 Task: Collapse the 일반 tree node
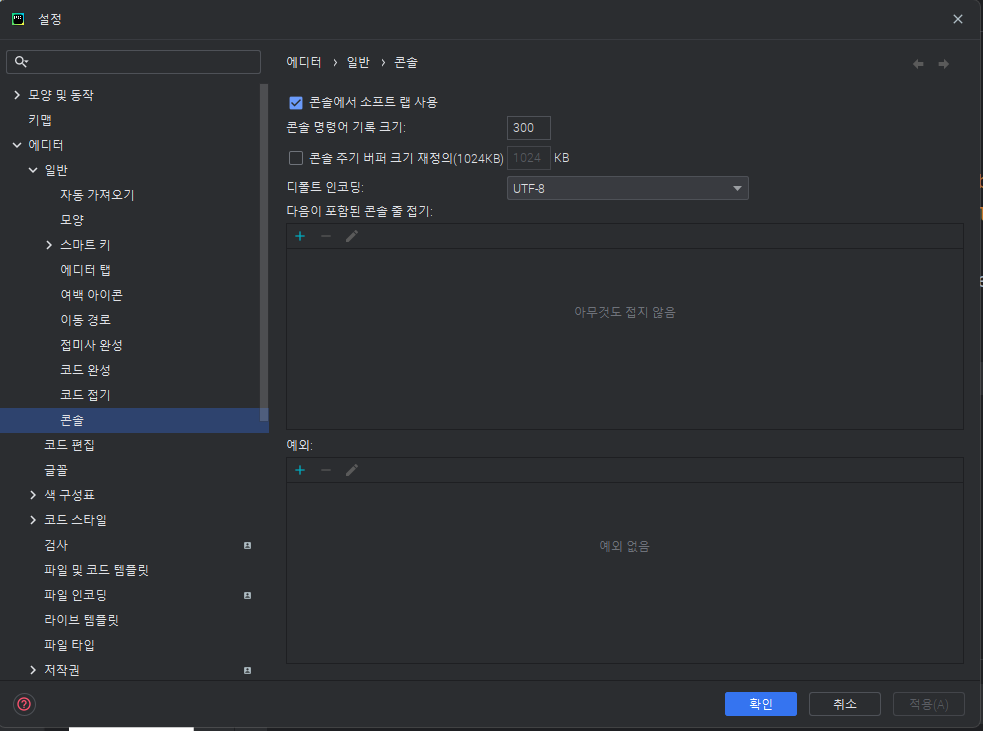tap(33, 170)
